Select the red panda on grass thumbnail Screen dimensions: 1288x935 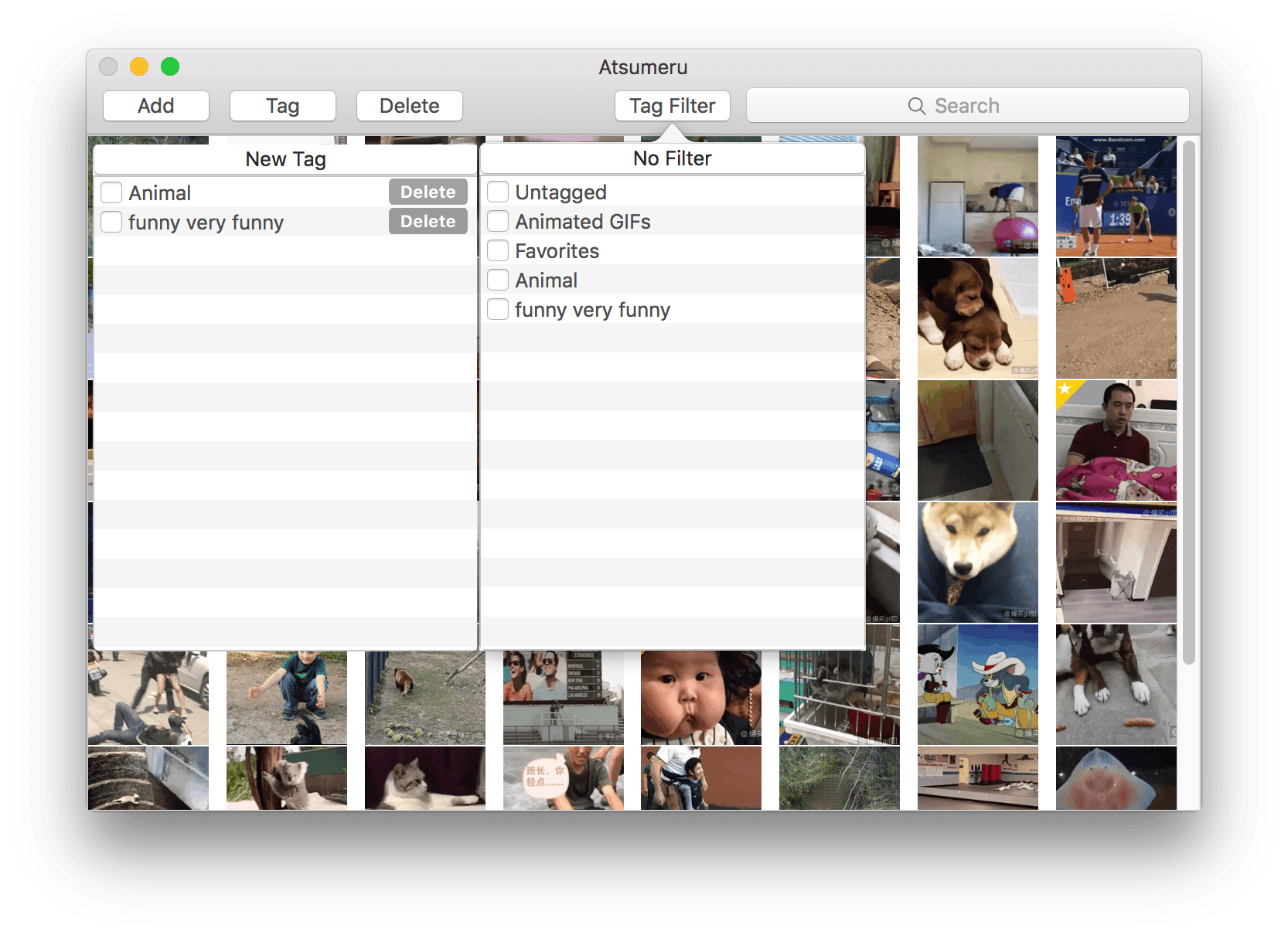coord(425,698)
